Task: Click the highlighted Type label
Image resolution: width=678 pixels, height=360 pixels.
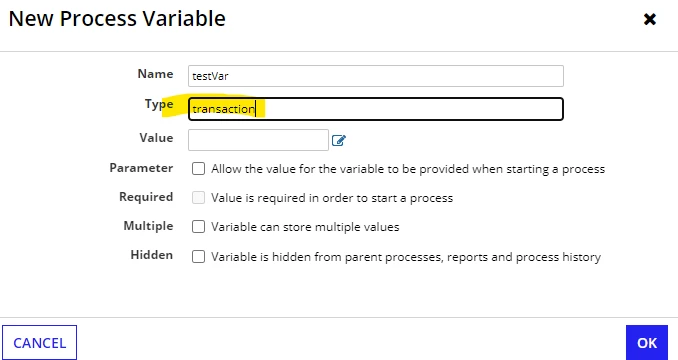Action: pos(159,104)
